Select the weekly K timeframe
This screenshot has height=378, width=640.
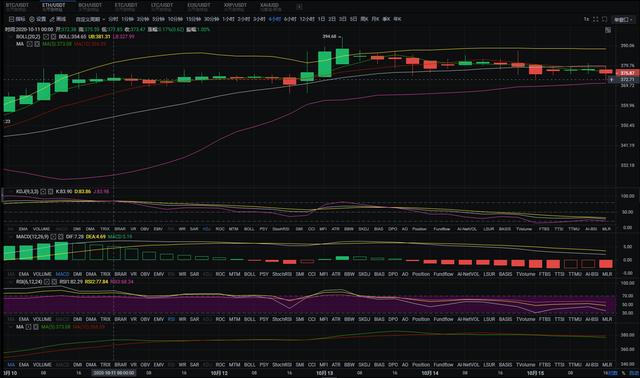(364, 19)
